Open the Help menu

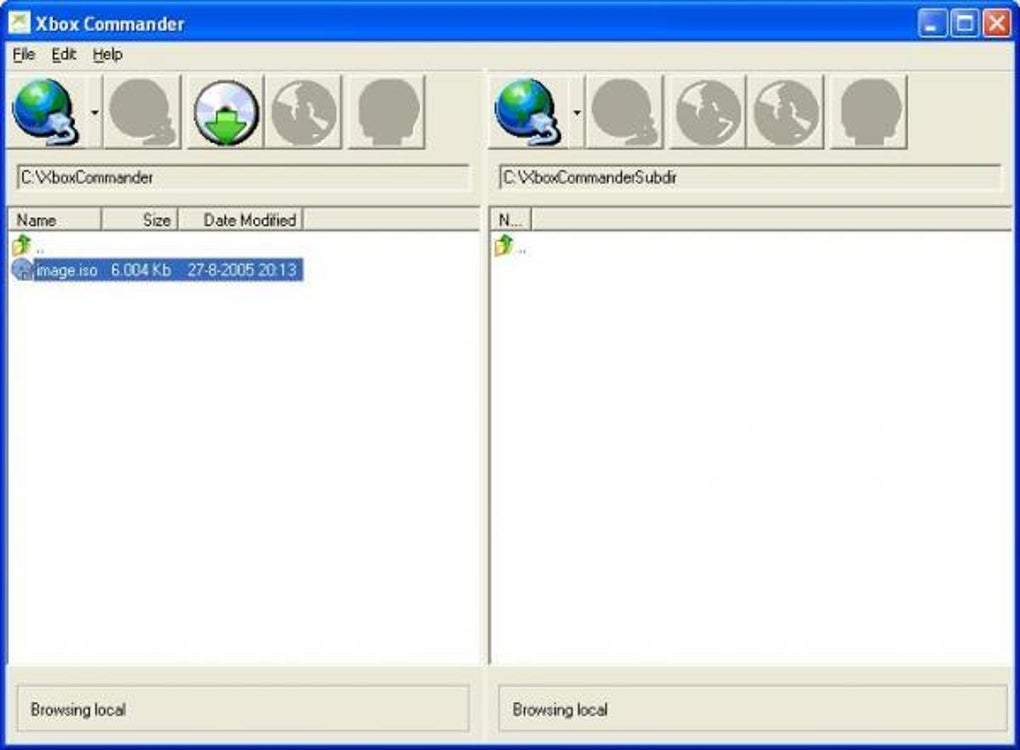pos(107,55)
